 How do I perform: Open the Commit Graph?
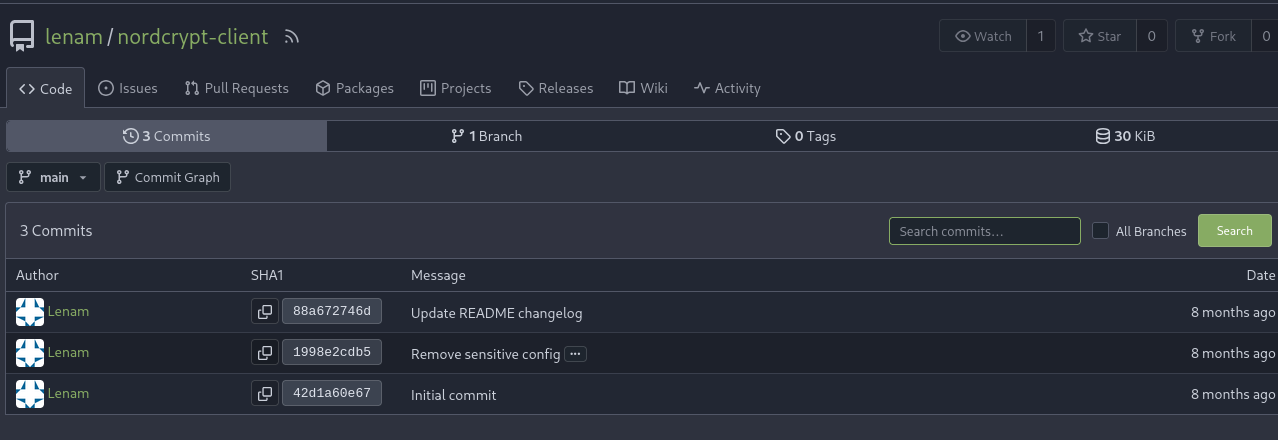pyautogui.click(x=168, y=177)
